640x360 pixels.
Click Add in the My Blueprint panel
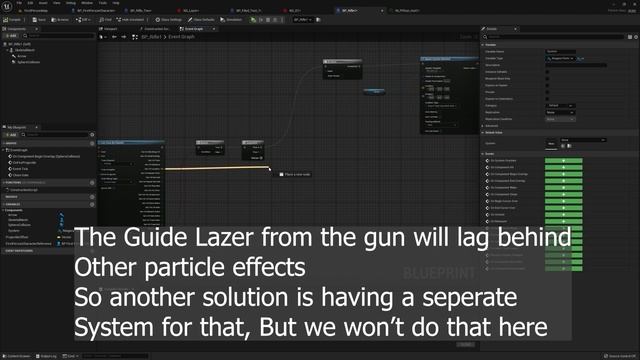pyautogui.click(x=11, y=135)
